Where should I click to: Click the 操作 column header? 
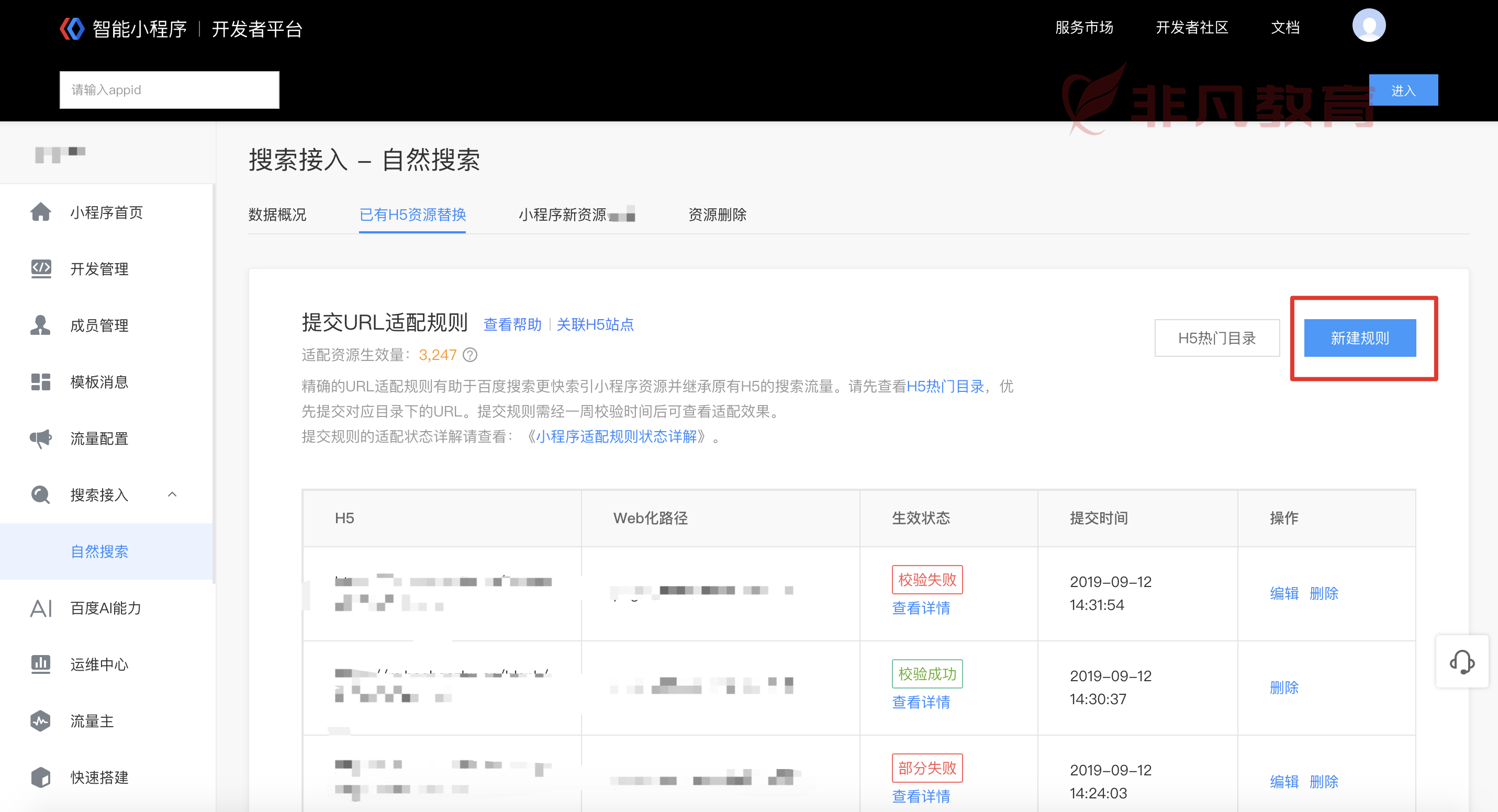pyautogui.click(x=1284, y=518)
